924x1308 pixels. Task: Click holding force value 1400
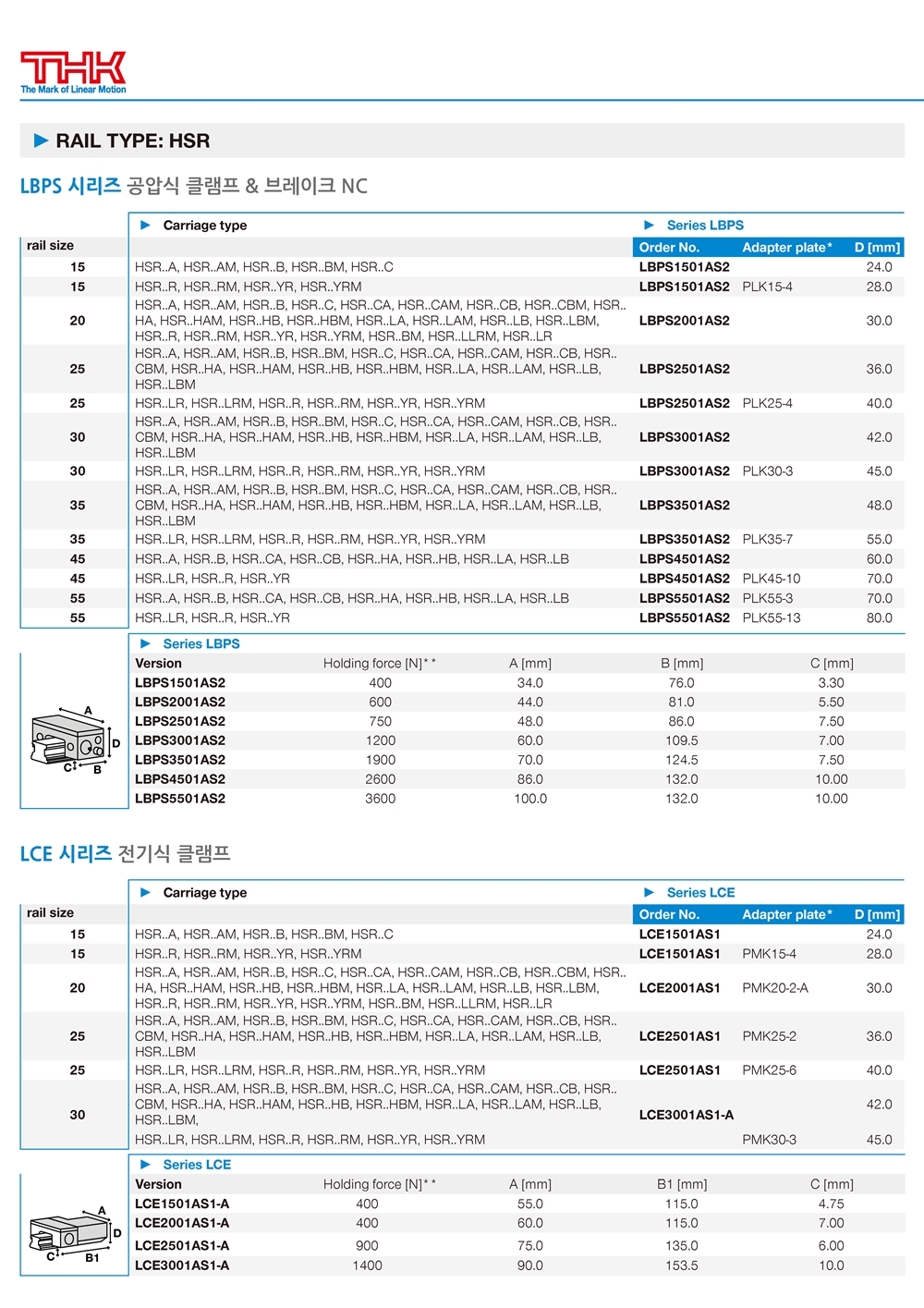pos(368,1265)
